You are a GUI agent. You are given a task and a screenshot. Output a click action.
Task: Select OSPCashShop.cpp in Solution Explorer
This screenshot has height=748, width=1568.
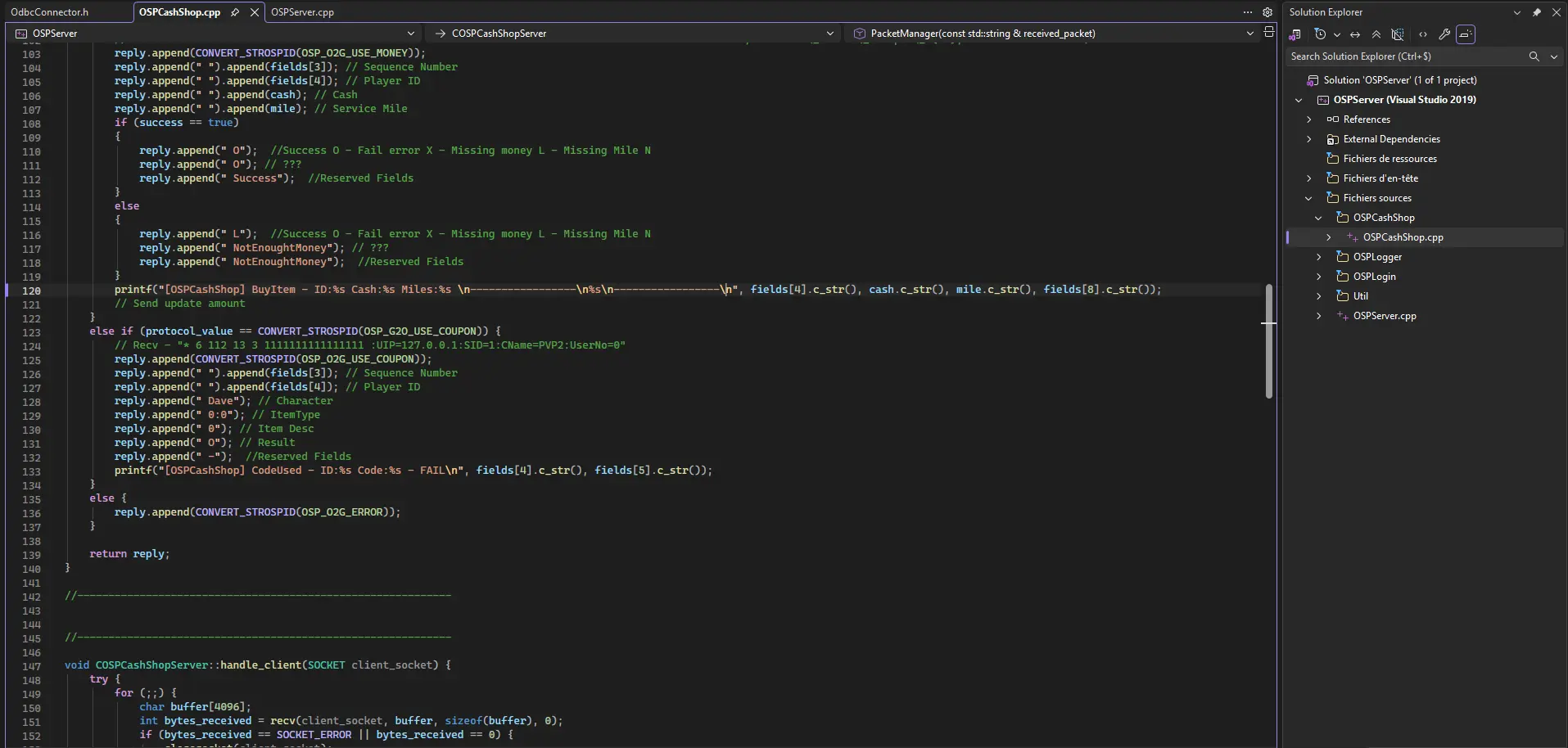[1403, 237]
